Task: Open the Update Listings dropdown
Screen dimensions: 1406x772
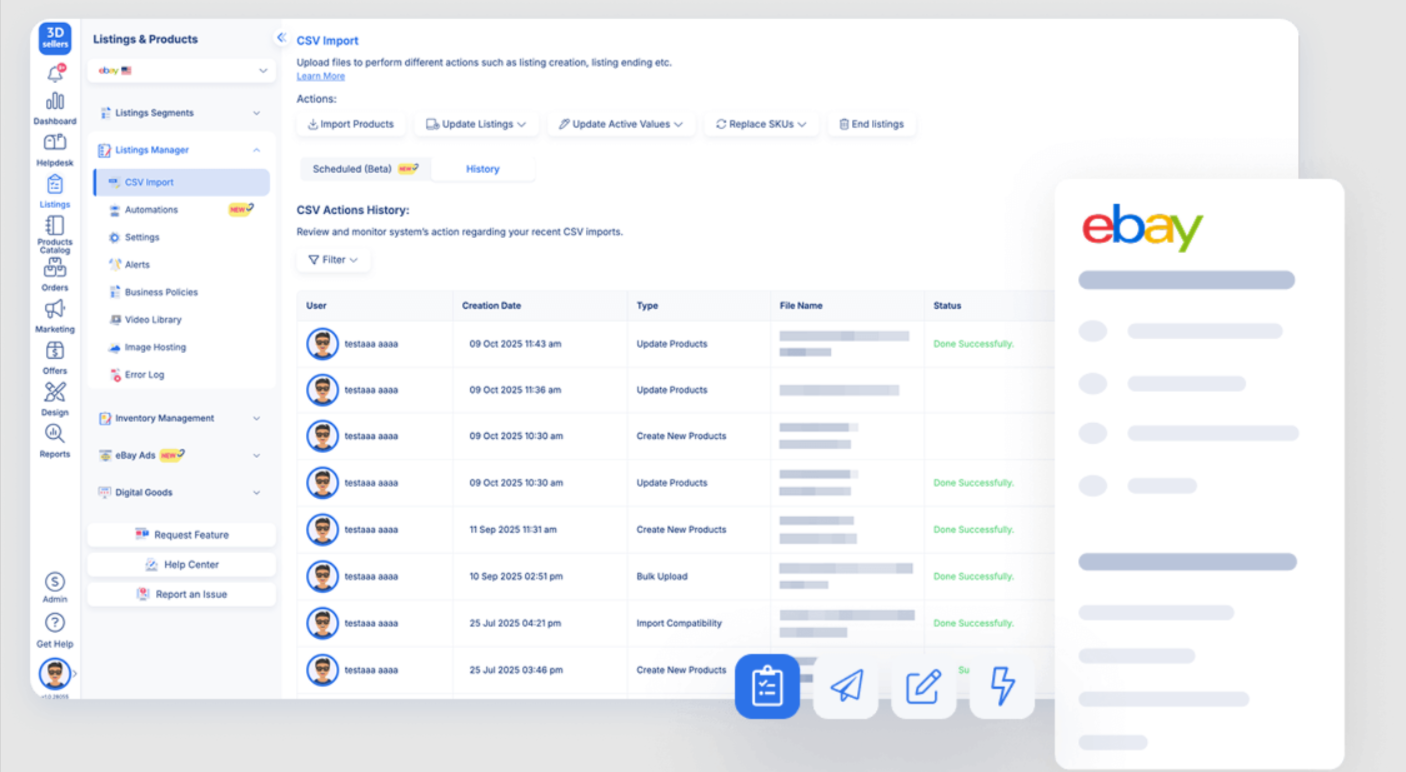Action: (476, 123)
